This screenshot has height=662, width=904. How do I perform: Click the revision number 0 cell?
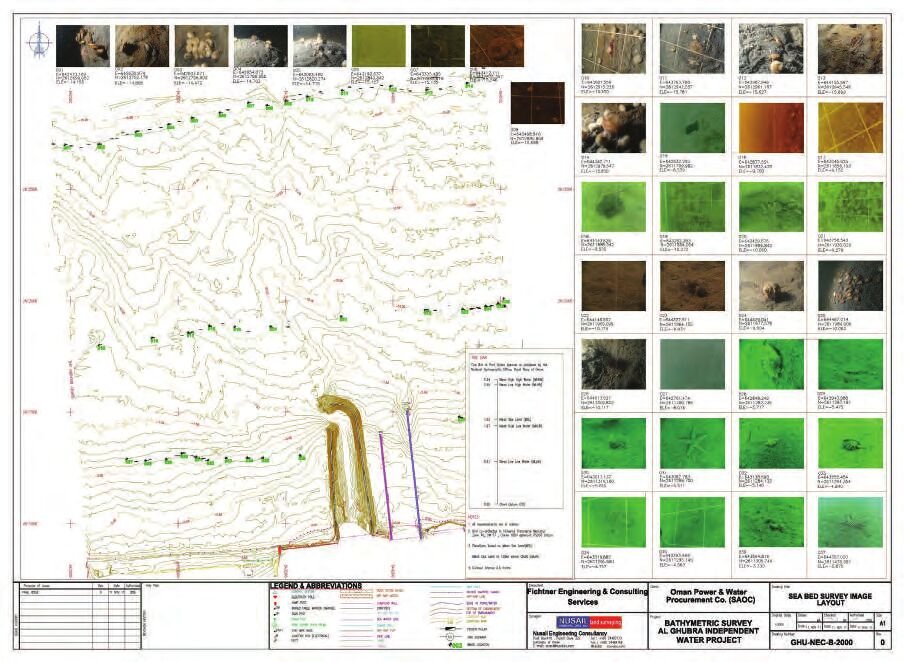click(880, 642)
